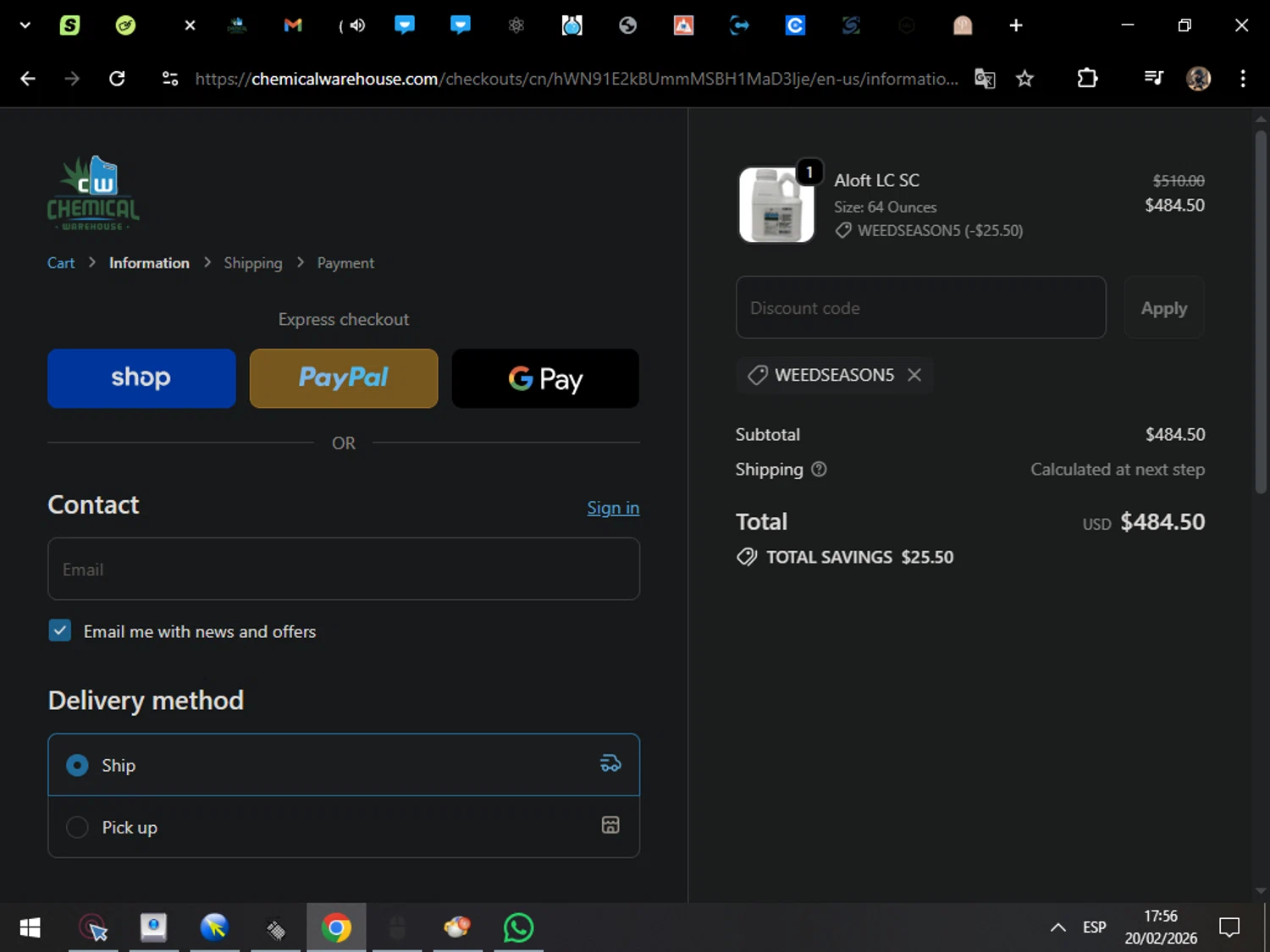Focus the Discount code field

(921, 307)
